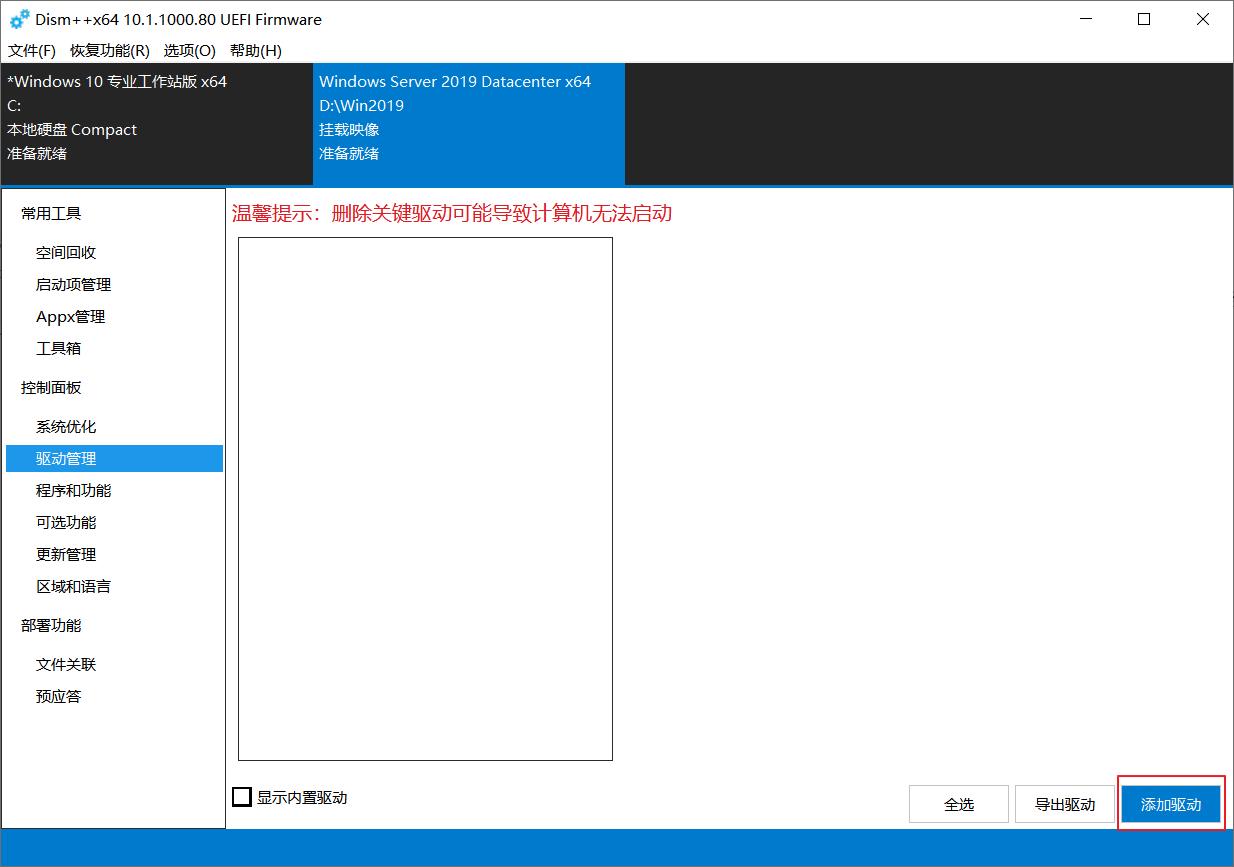This screenshot has height=867, width=1234.
Task: Click the highlighted 添加驱动 button
Action: 1170,803
